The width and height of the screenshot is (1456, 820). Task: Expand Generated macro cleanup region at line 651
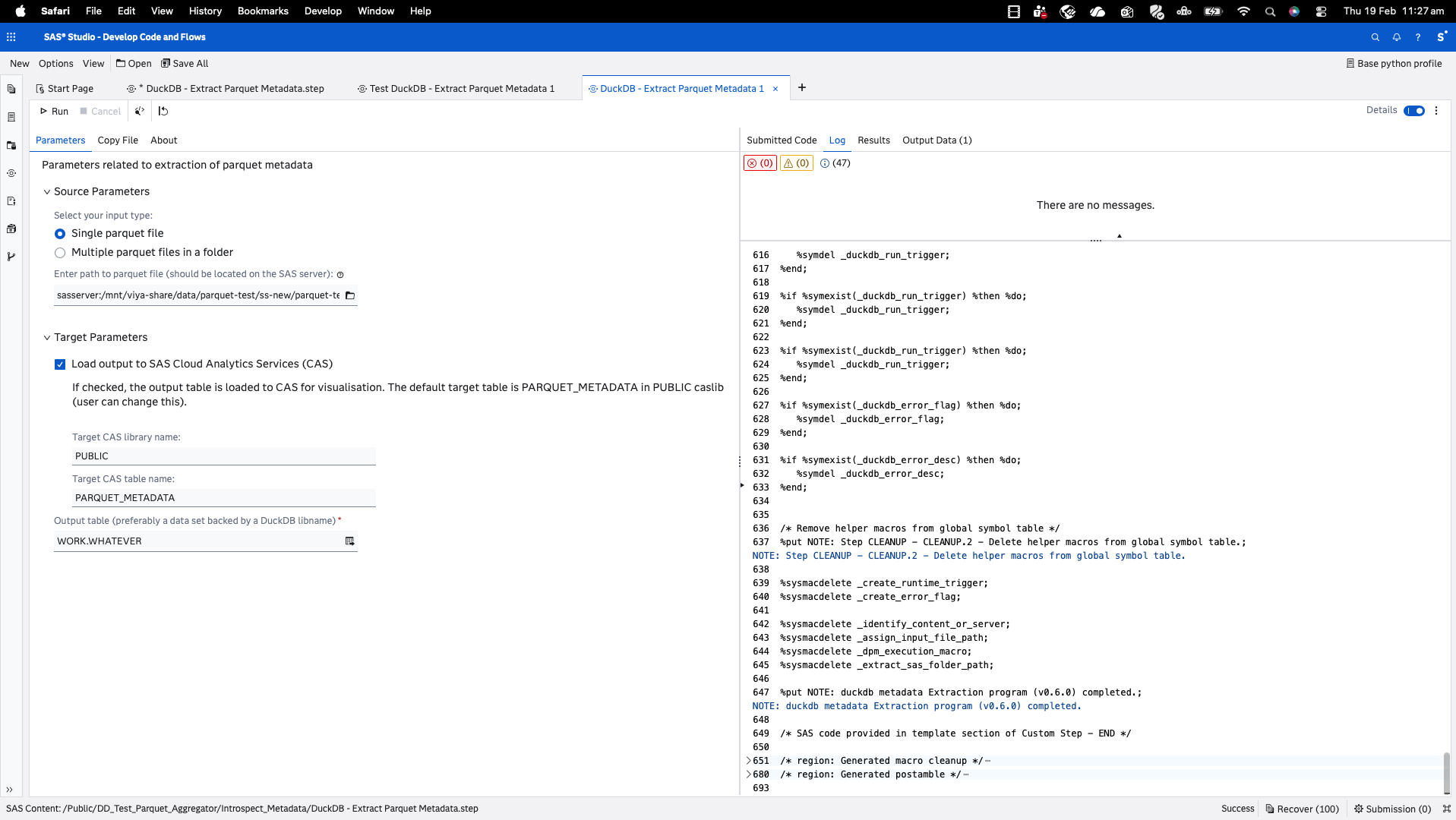point(749,761)
